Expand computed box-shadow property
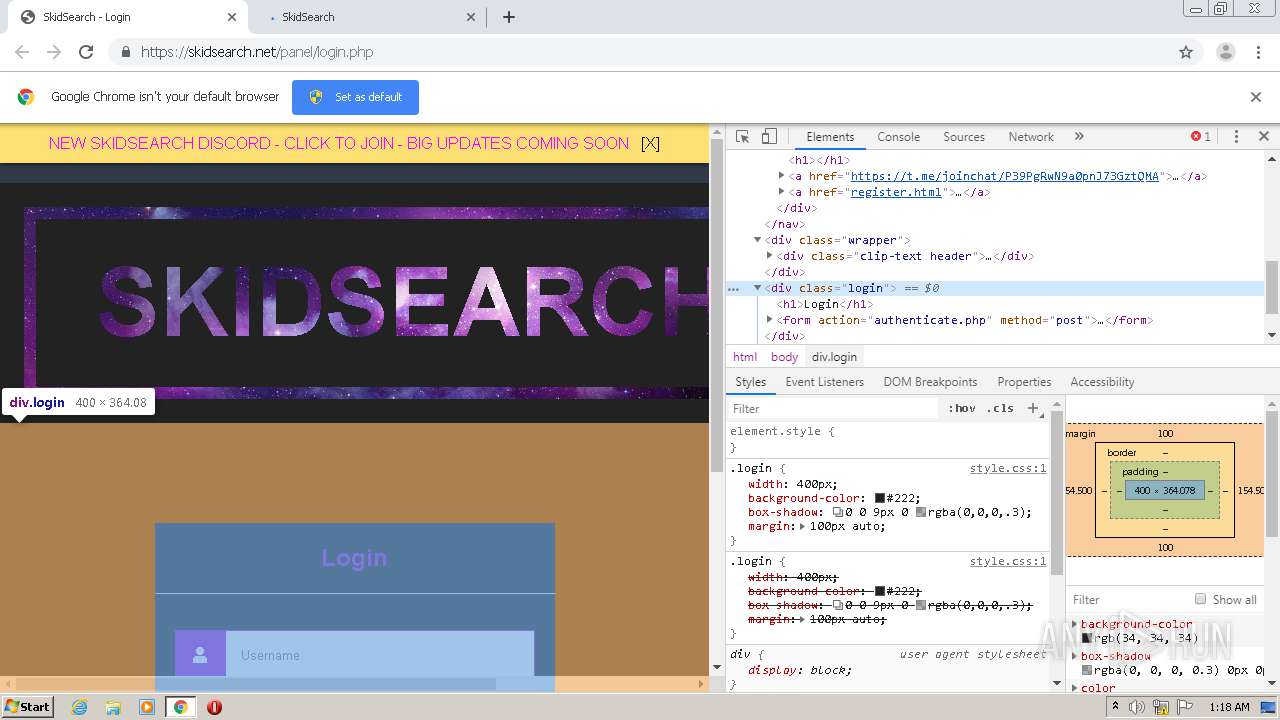 (1075, 656)
